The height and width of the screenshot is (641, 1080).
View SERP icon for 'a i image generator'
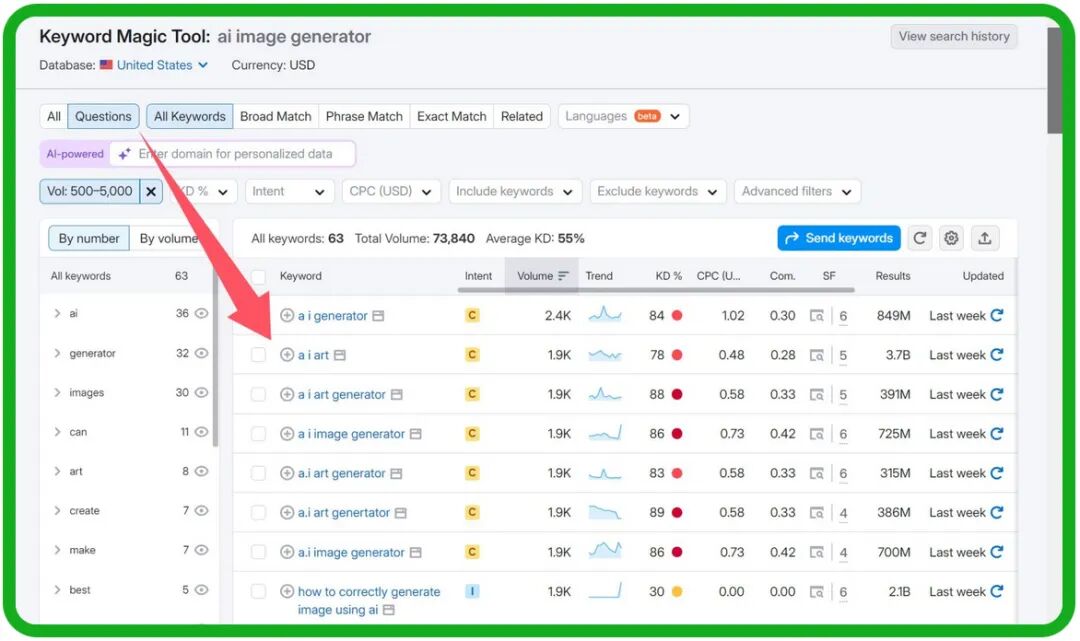[x=817, y=434]
